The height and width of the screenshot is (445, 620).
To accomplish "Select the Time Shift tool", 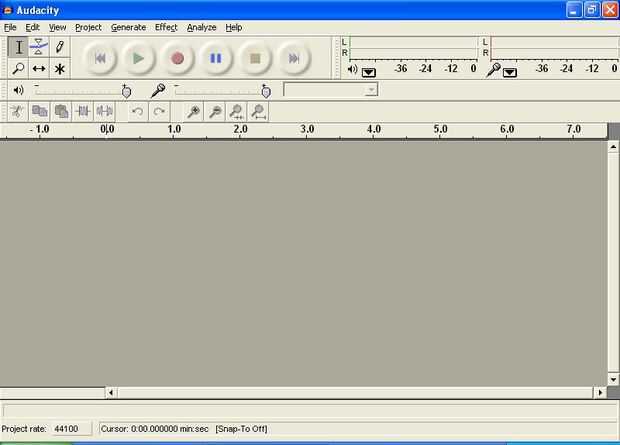I will [39, 68].
